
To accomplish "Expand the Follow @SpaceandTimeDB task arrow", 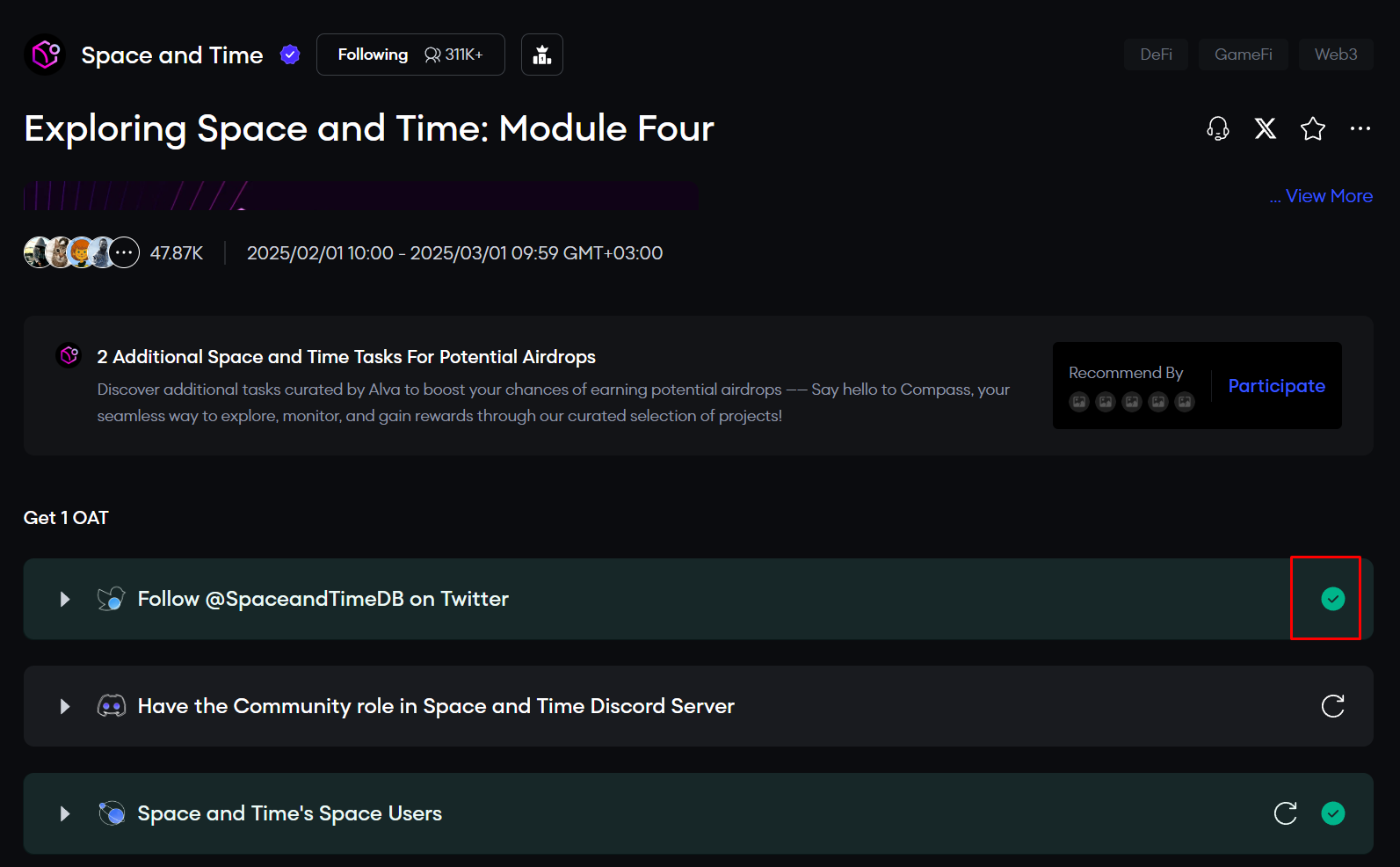I will (65, 599).
